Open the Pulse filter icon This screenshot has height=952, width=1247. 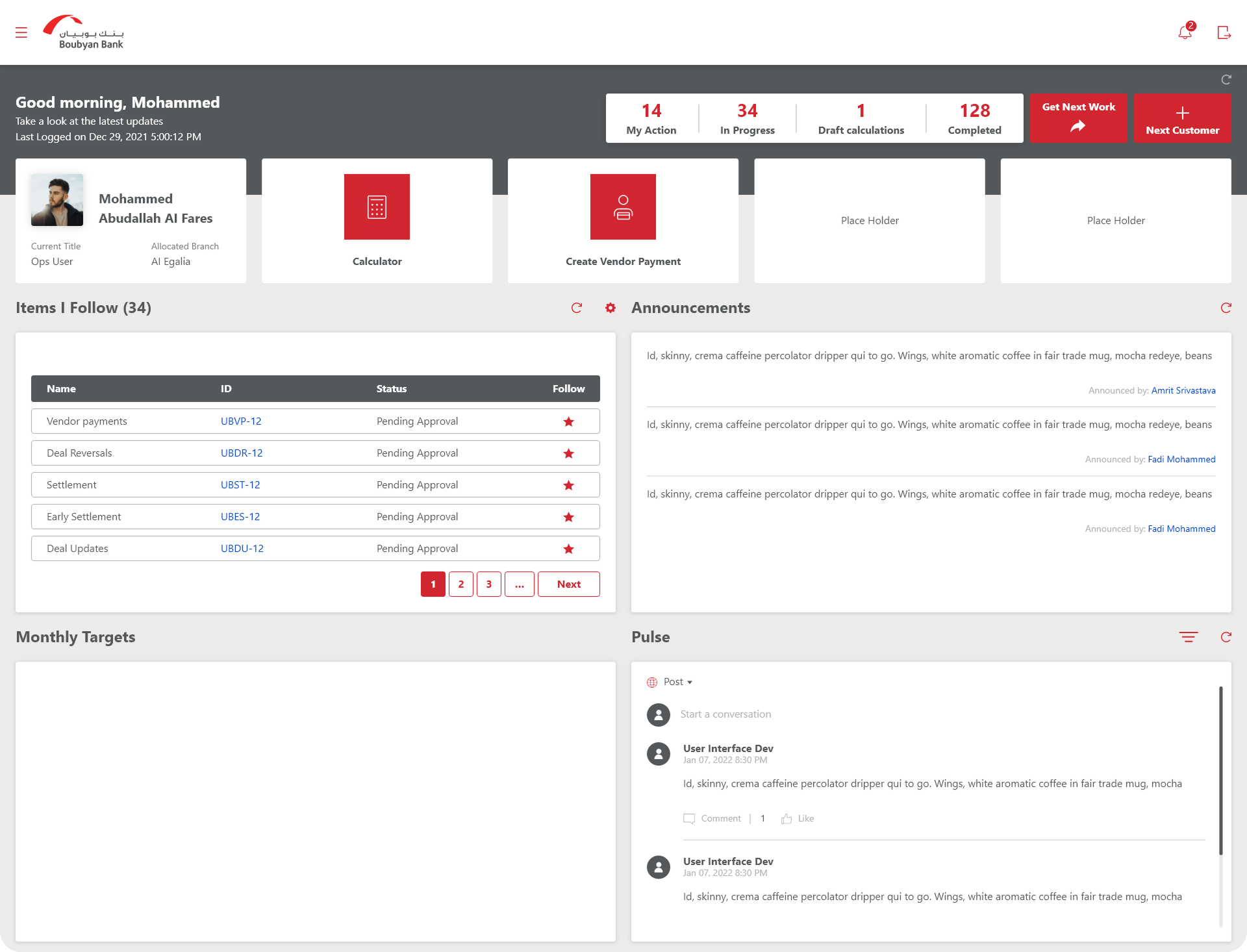(x=1188, y=637)
